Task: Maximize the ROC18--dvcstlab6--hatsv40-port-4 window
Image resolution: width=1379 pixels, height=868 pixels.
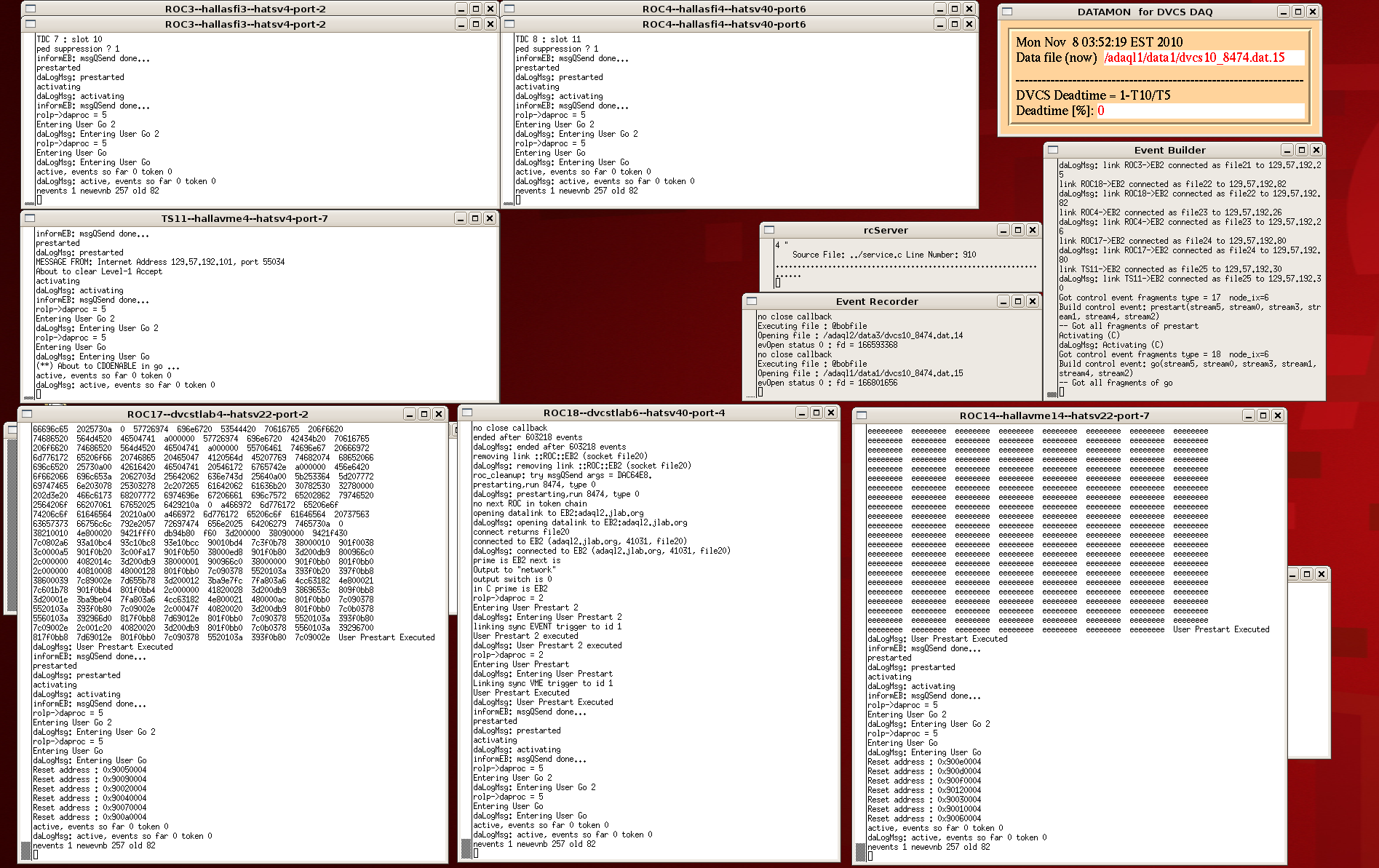Action: coord(816,413)
